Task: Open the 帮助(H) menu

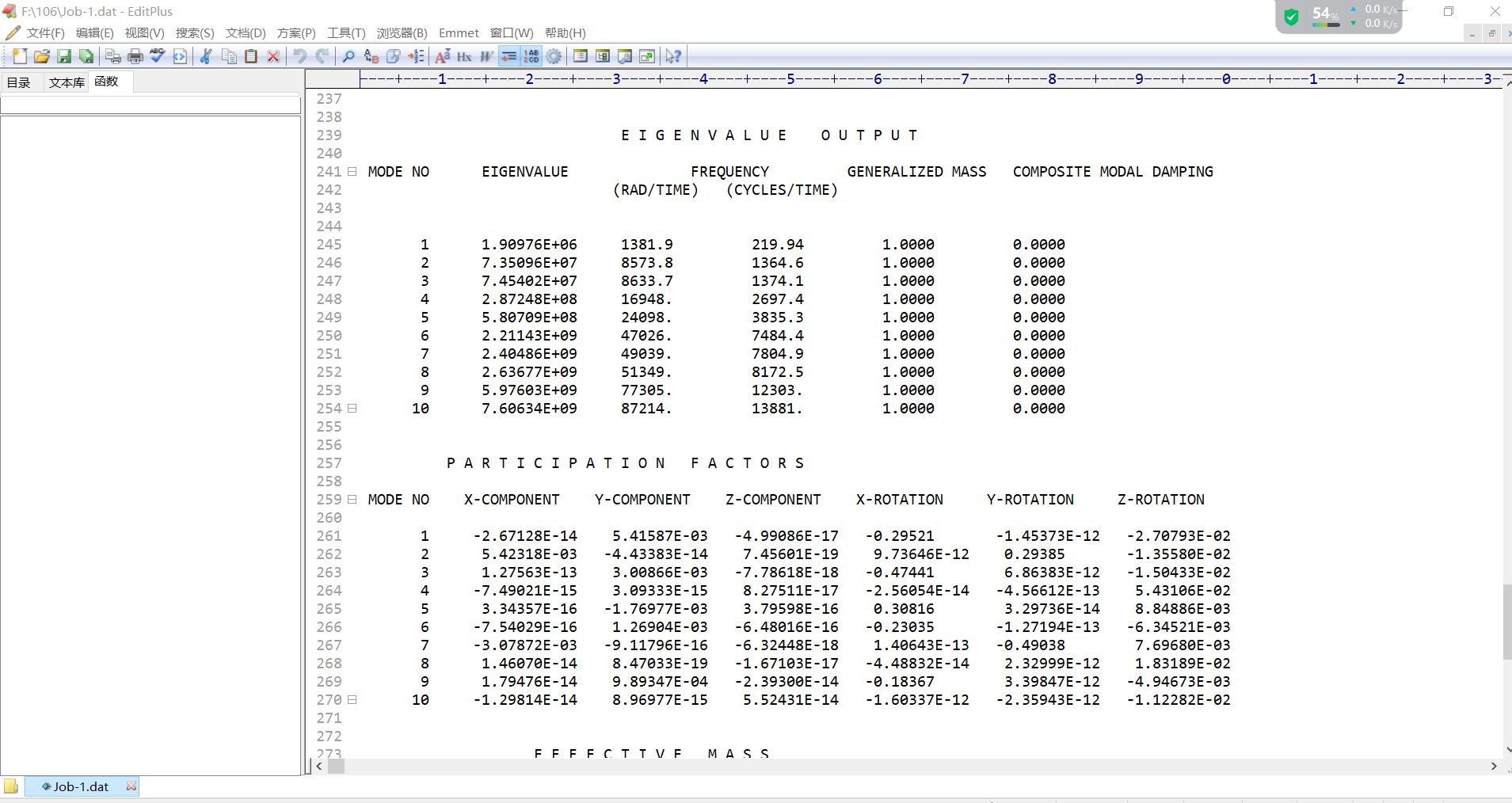Action: (565, 33)
